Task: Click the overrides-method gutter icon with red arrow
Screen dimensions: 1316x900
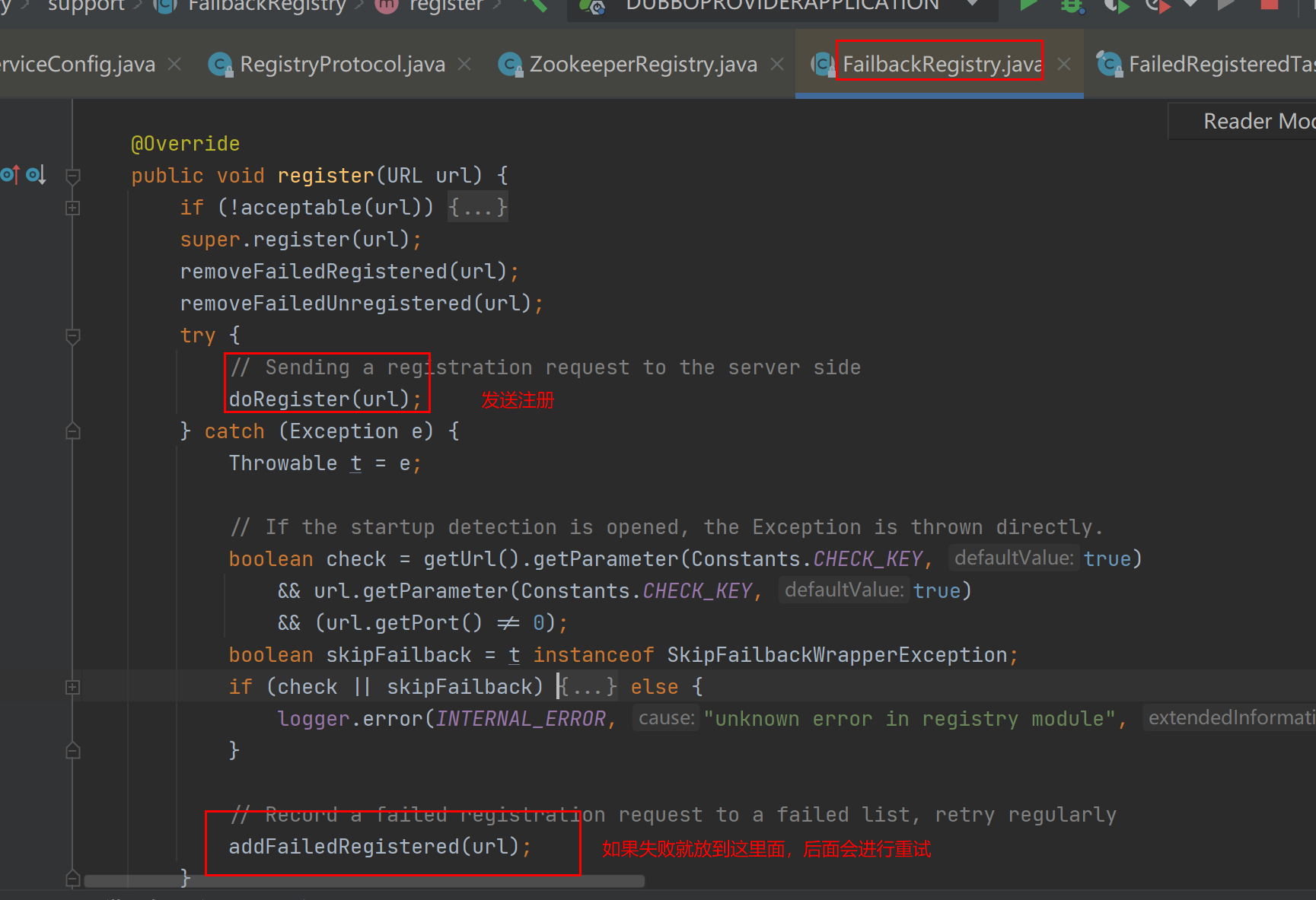Action: tap(9, 175)
